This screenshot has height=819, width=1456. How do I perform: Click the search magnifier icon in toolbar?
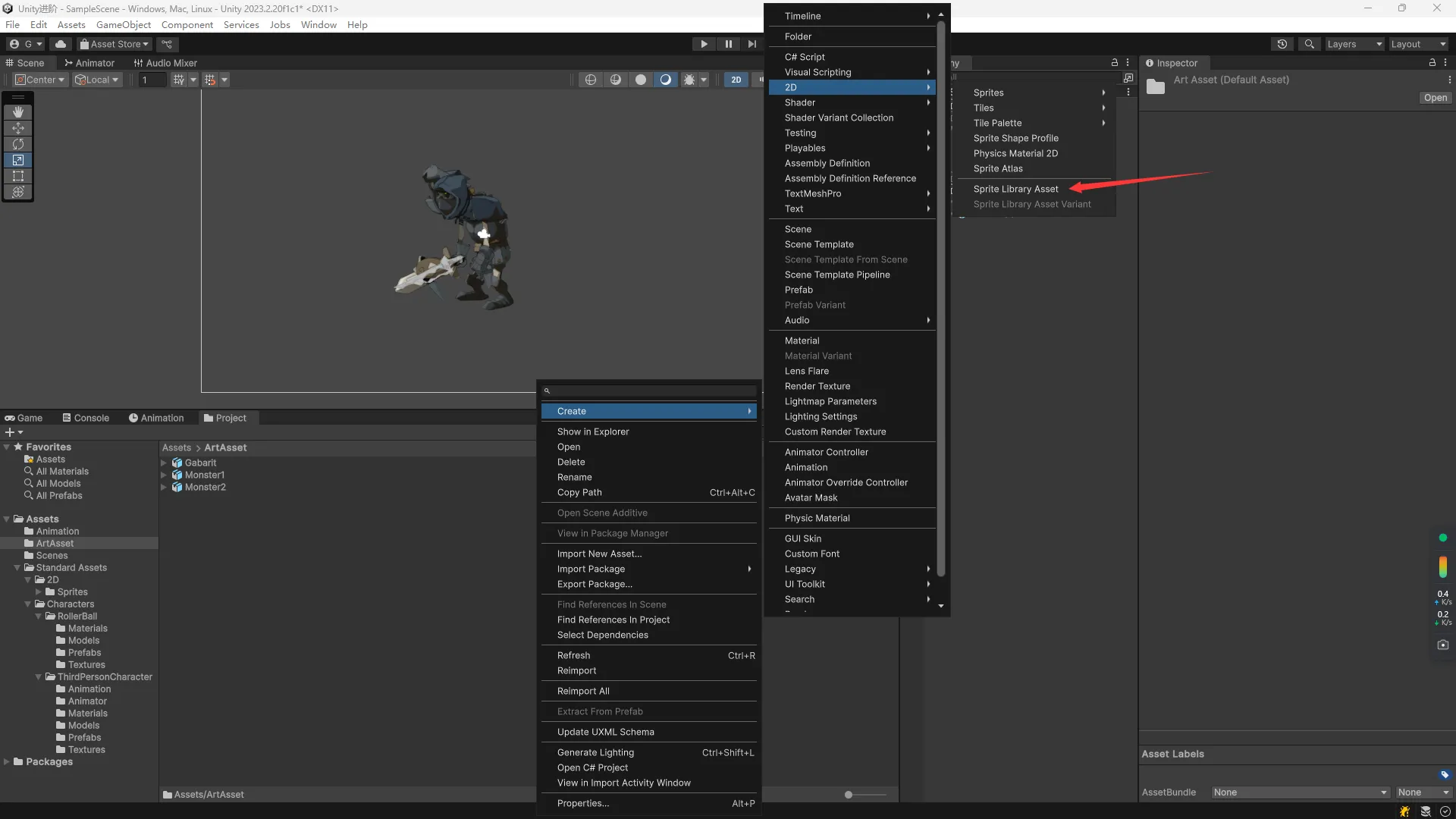(1309, 44)
